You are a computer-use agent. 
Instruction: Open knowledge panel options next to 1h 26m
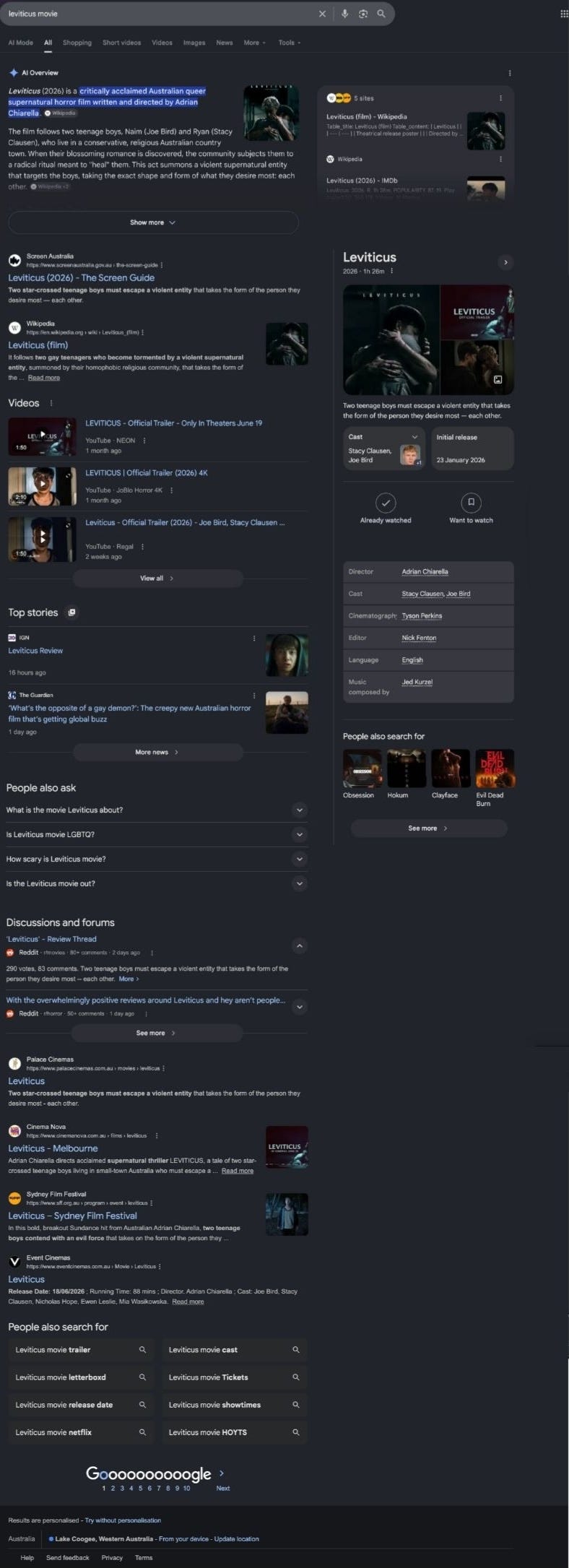coord(391,272)
